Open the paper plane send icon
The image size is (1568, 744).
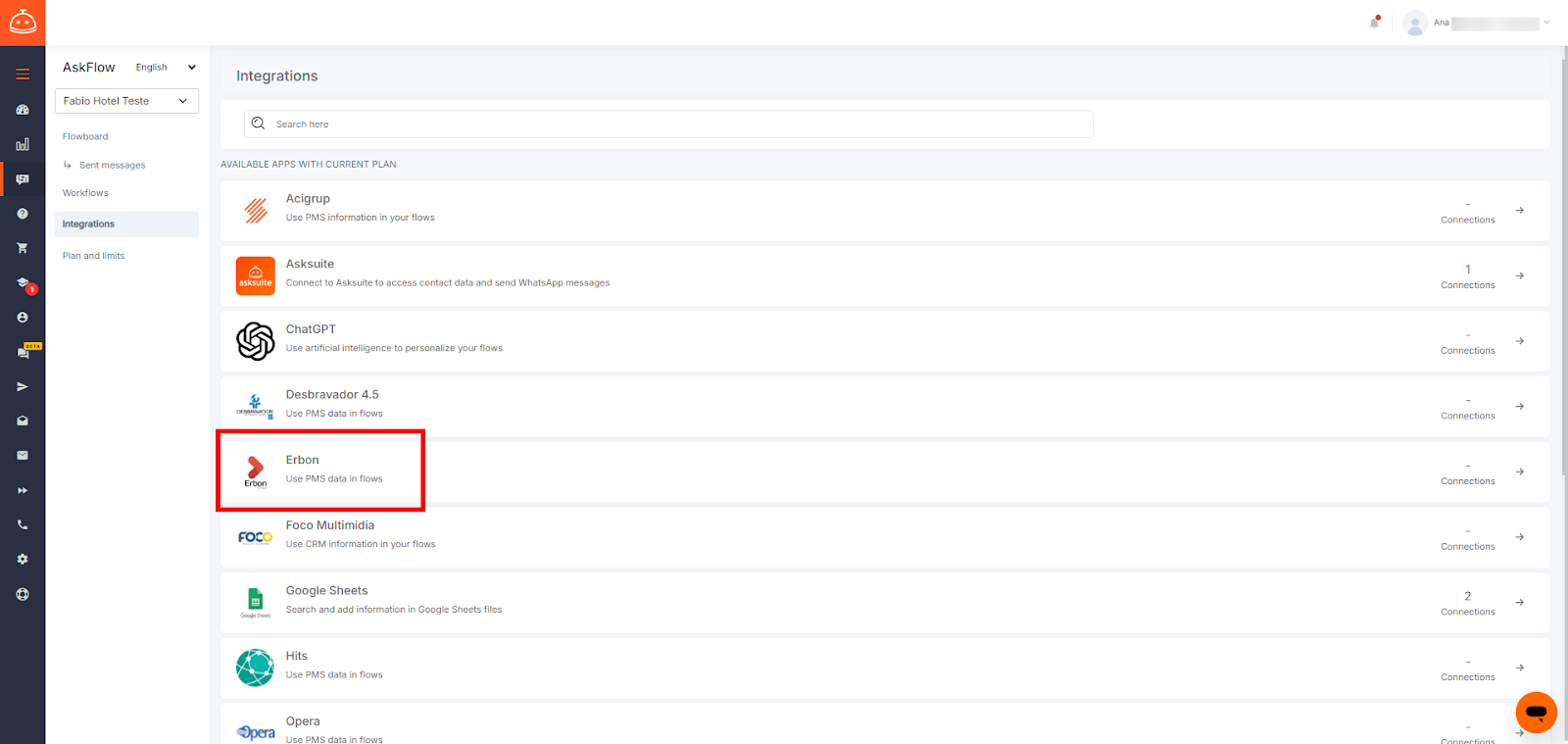(23, 387)
